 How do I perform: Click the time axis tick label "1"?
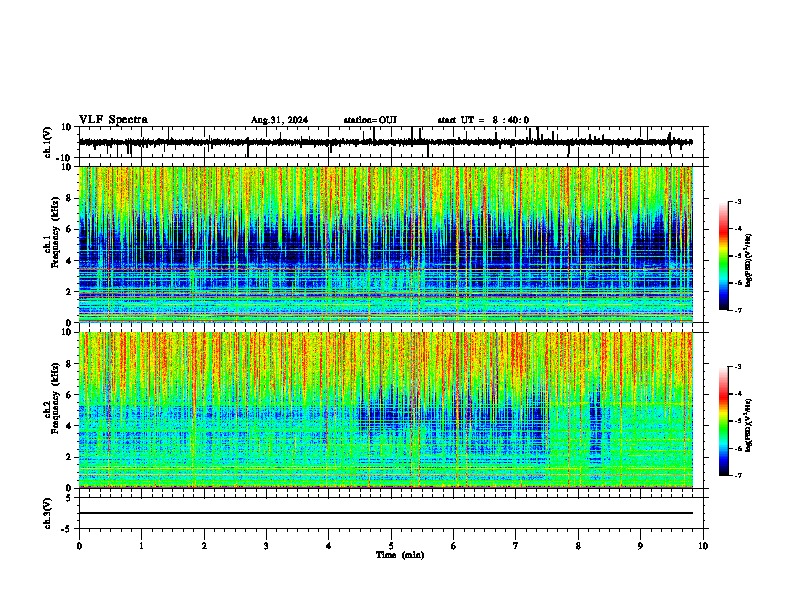tap(141, 546)
